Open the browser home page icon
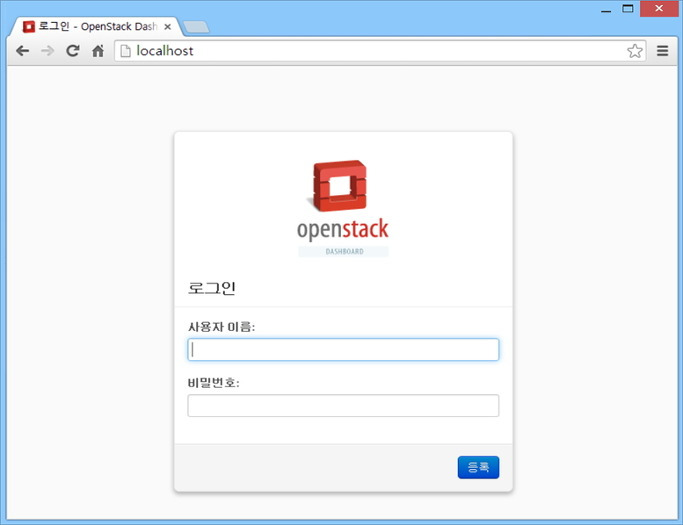 pyautogui.click(x=98, y=51)
